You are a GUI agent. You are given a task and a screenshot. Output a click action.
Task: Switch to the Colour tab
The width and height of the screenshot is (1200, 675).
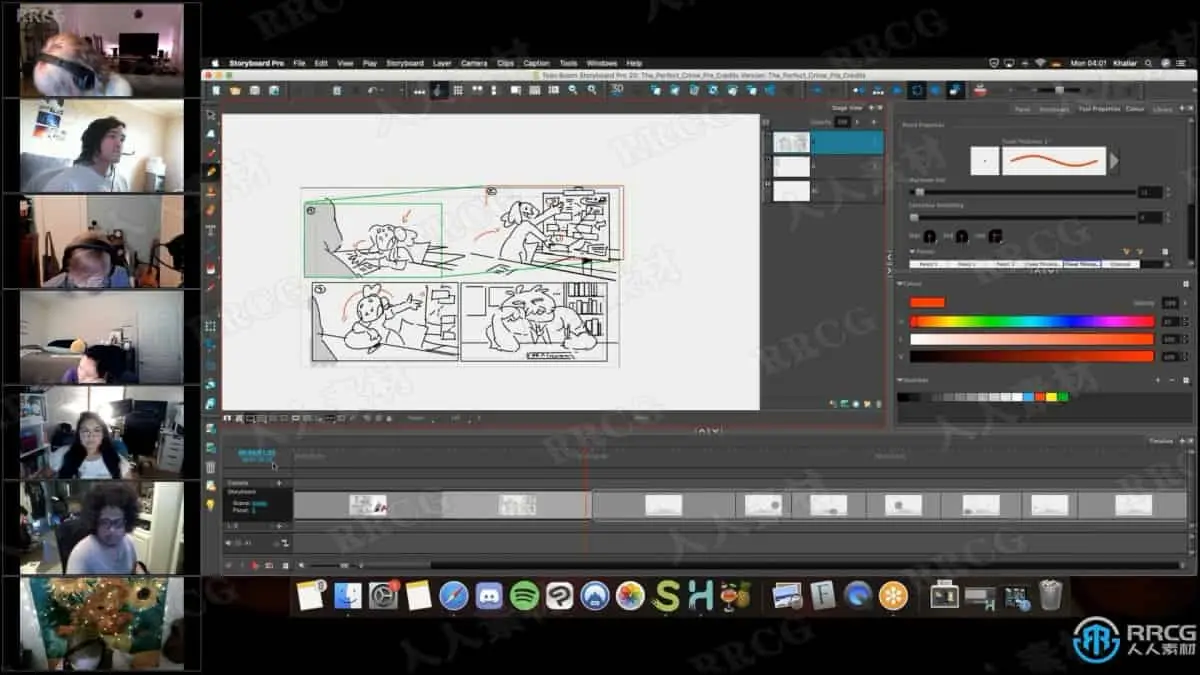click(1135, 109)
